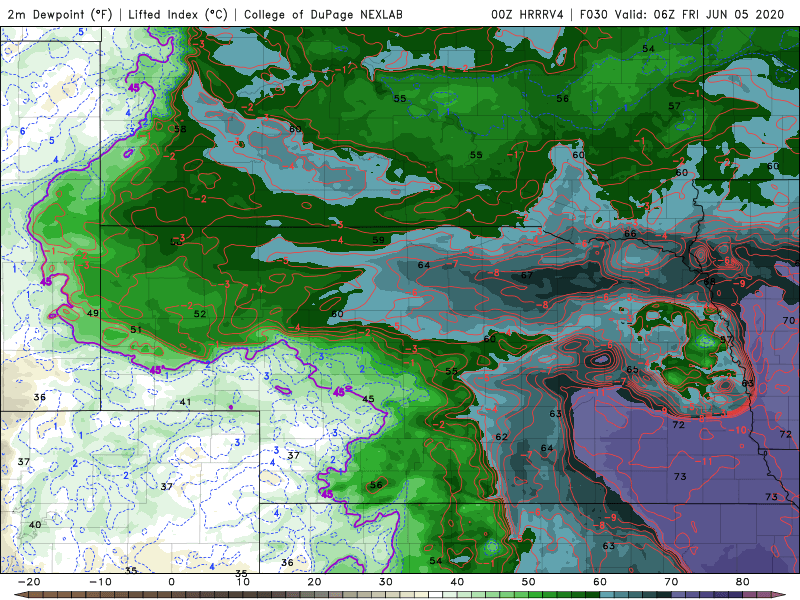This screenshot has height=600, width=800.
Task: Click the 'F030' forecast hour label
Action: (594, 14)
